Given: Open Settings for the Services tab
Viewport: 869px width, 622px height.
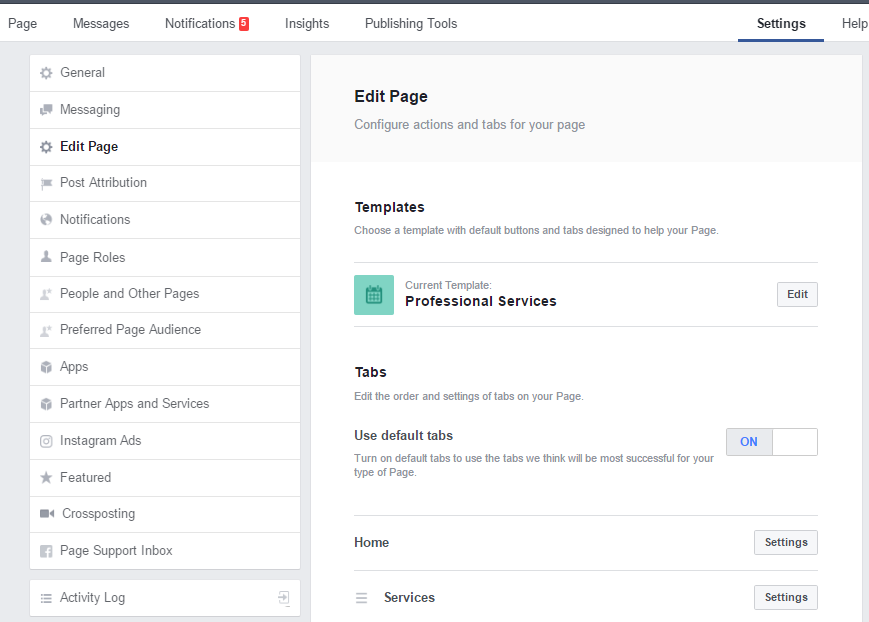Looking at the screenshot, I should click(x=785, y=597).
